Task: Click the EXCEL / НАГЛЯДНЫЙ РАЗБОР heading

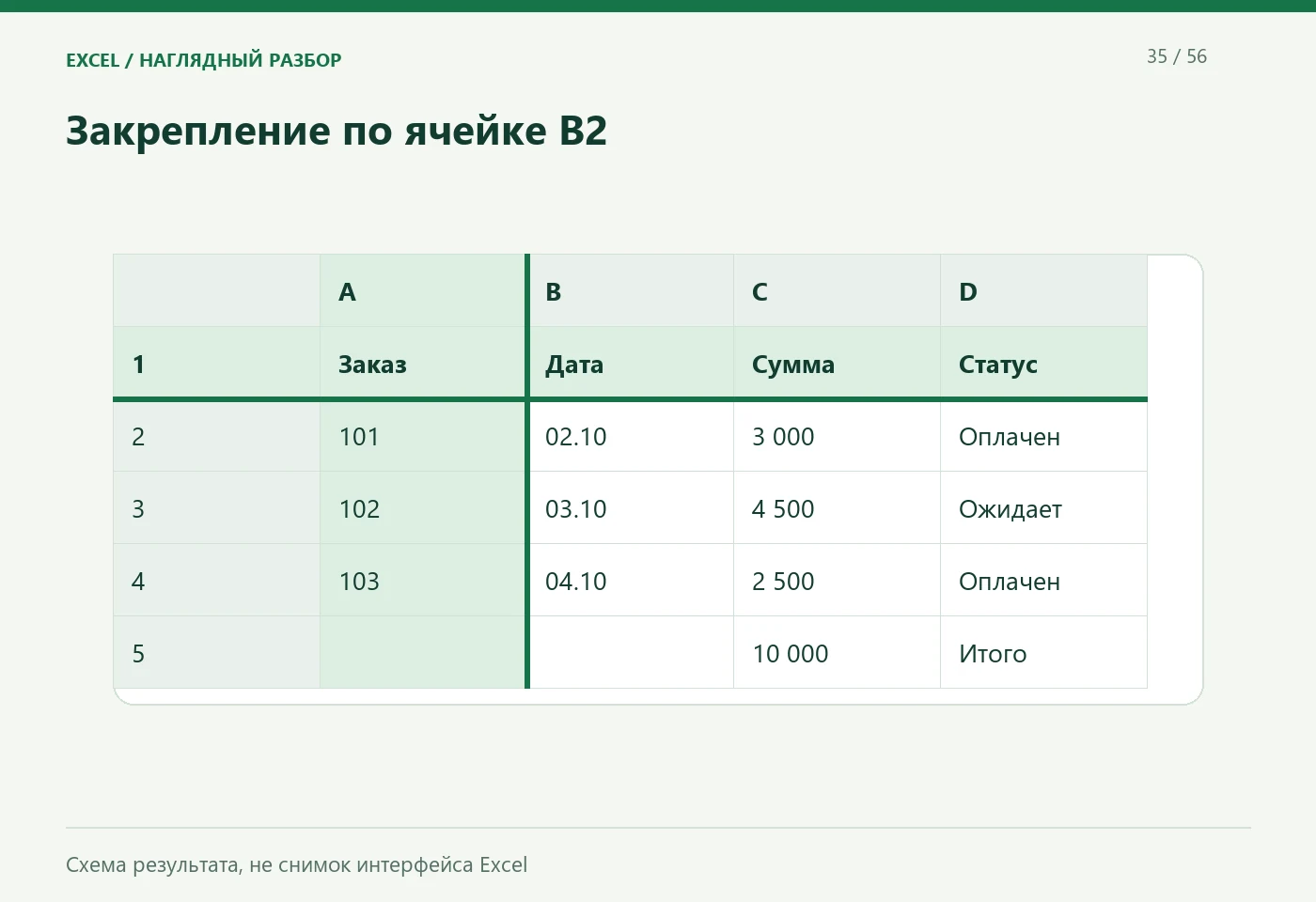Action: (204, 60)
